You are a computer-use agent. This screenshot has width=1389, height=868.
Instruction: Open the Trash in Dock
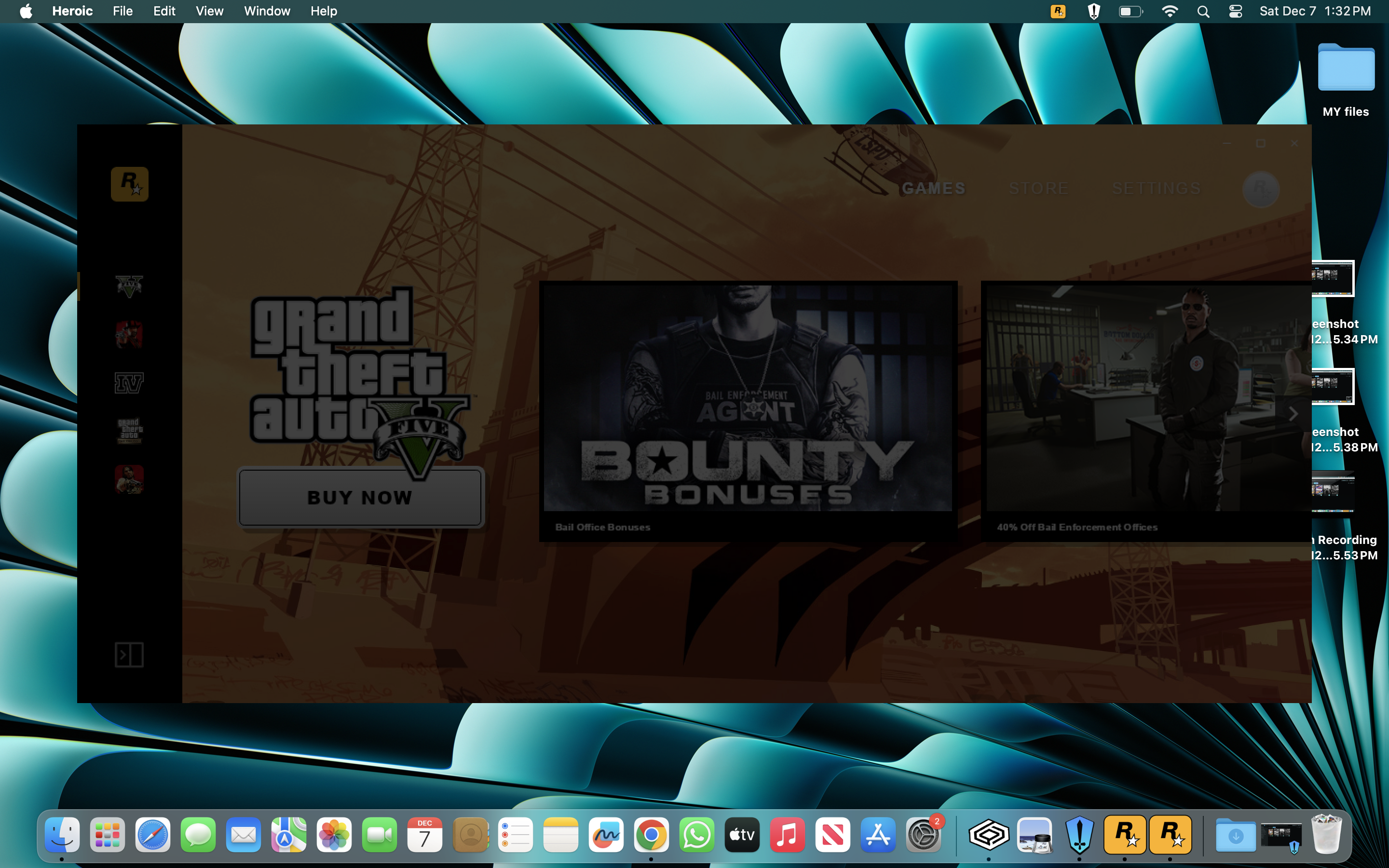pyautogui.click(x=1326, y=835)
